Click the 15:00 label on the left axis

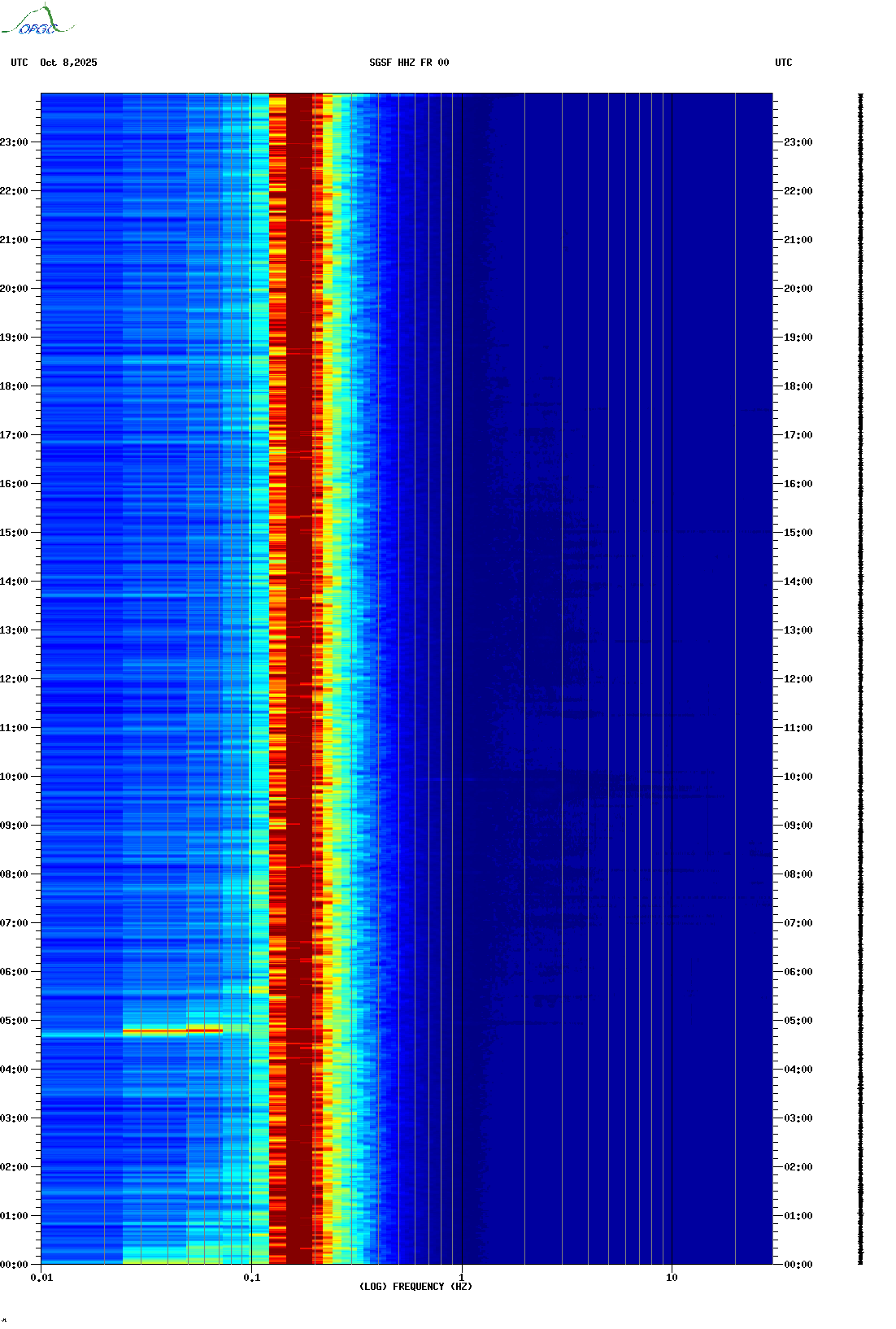[x=15, y=533]
